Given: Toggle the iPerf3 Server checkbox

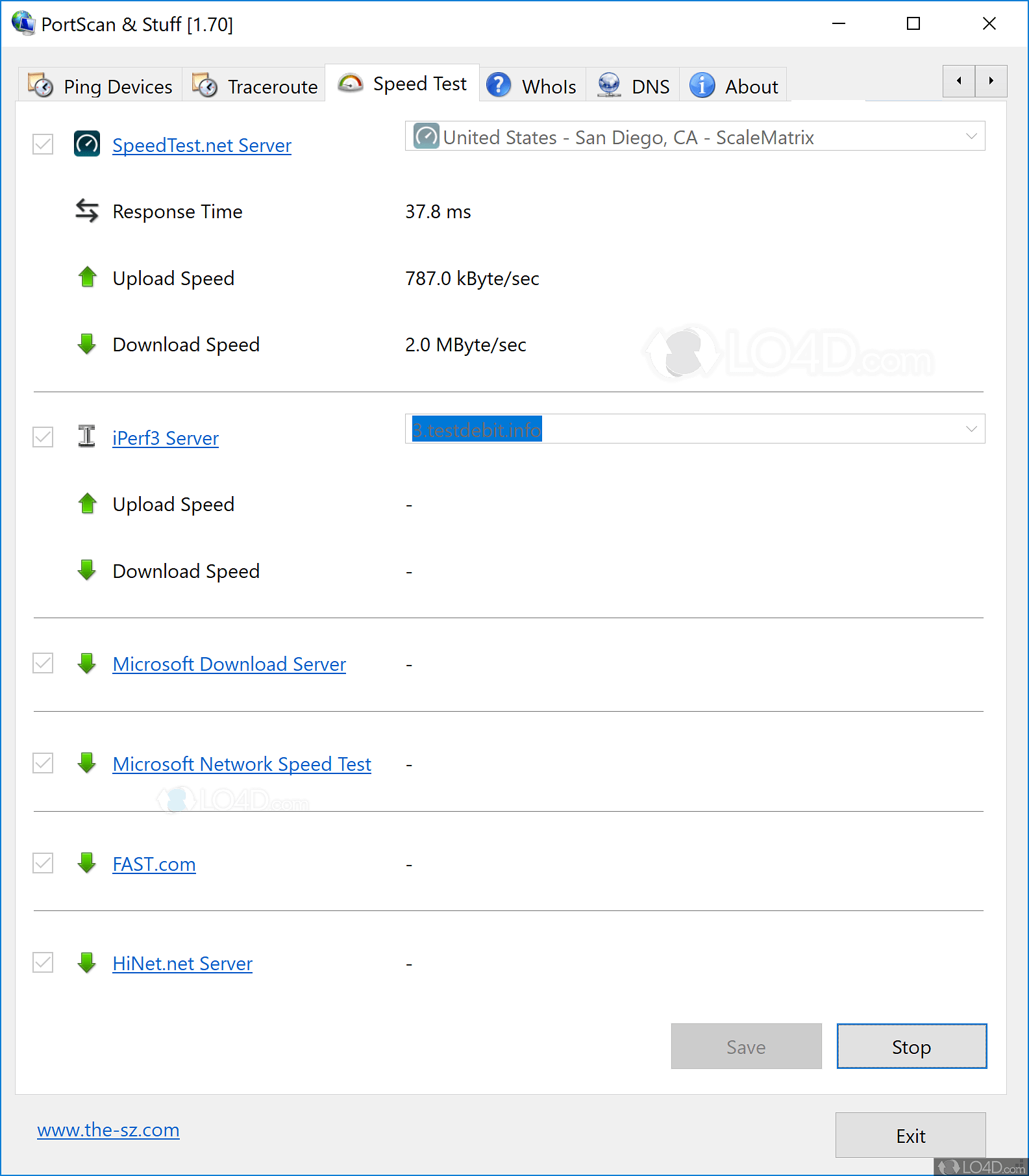Looking at the screenshot, I should tap(43, 437).
